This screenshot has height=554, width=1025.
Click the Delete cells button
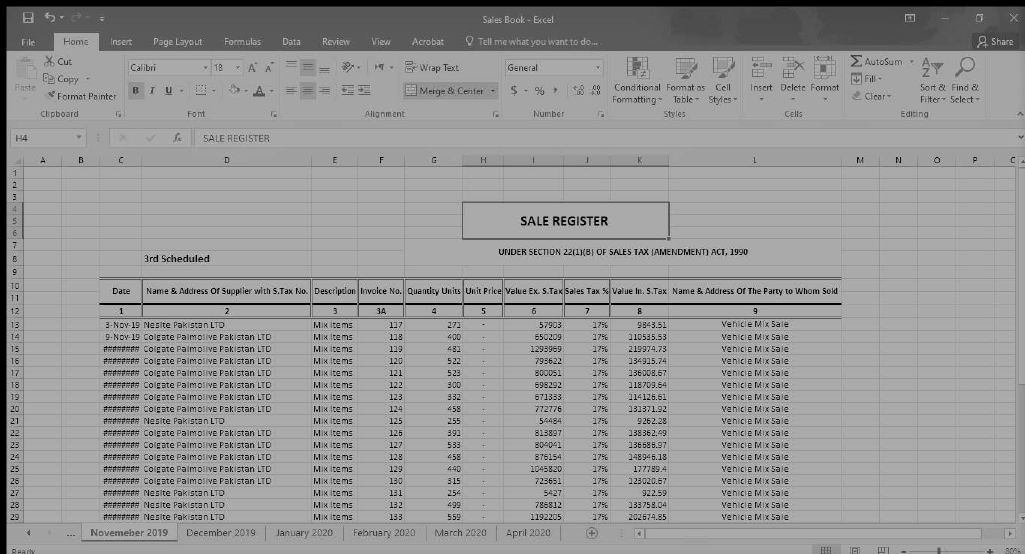tap(793, 80)
